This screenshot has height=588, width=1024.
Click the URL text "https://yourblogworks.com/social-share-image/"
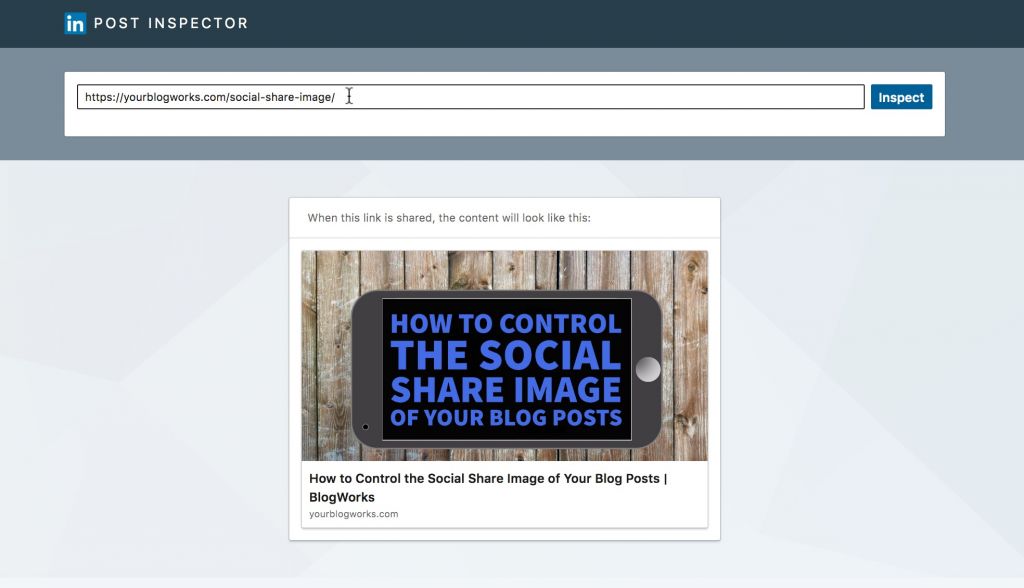point(210,97)
